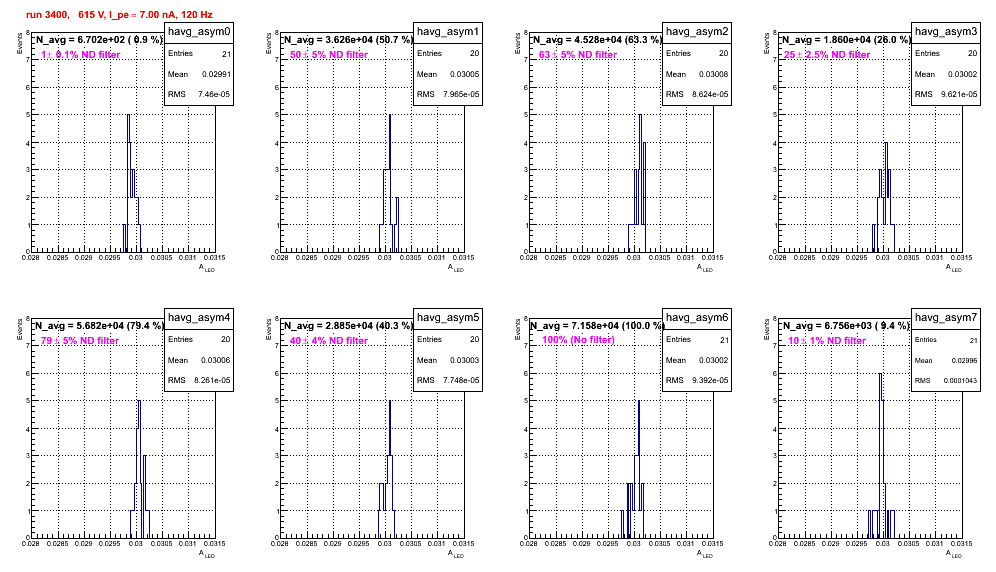Click the N_avg = 4.528e+04 label
Screen dimensions: 996x572
coord(596,39)
